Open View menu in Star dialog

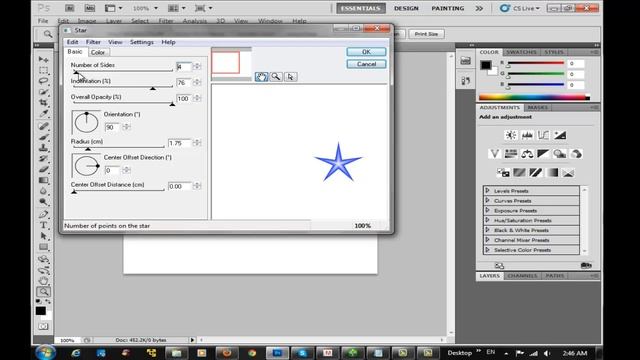[x=115, y=42]
